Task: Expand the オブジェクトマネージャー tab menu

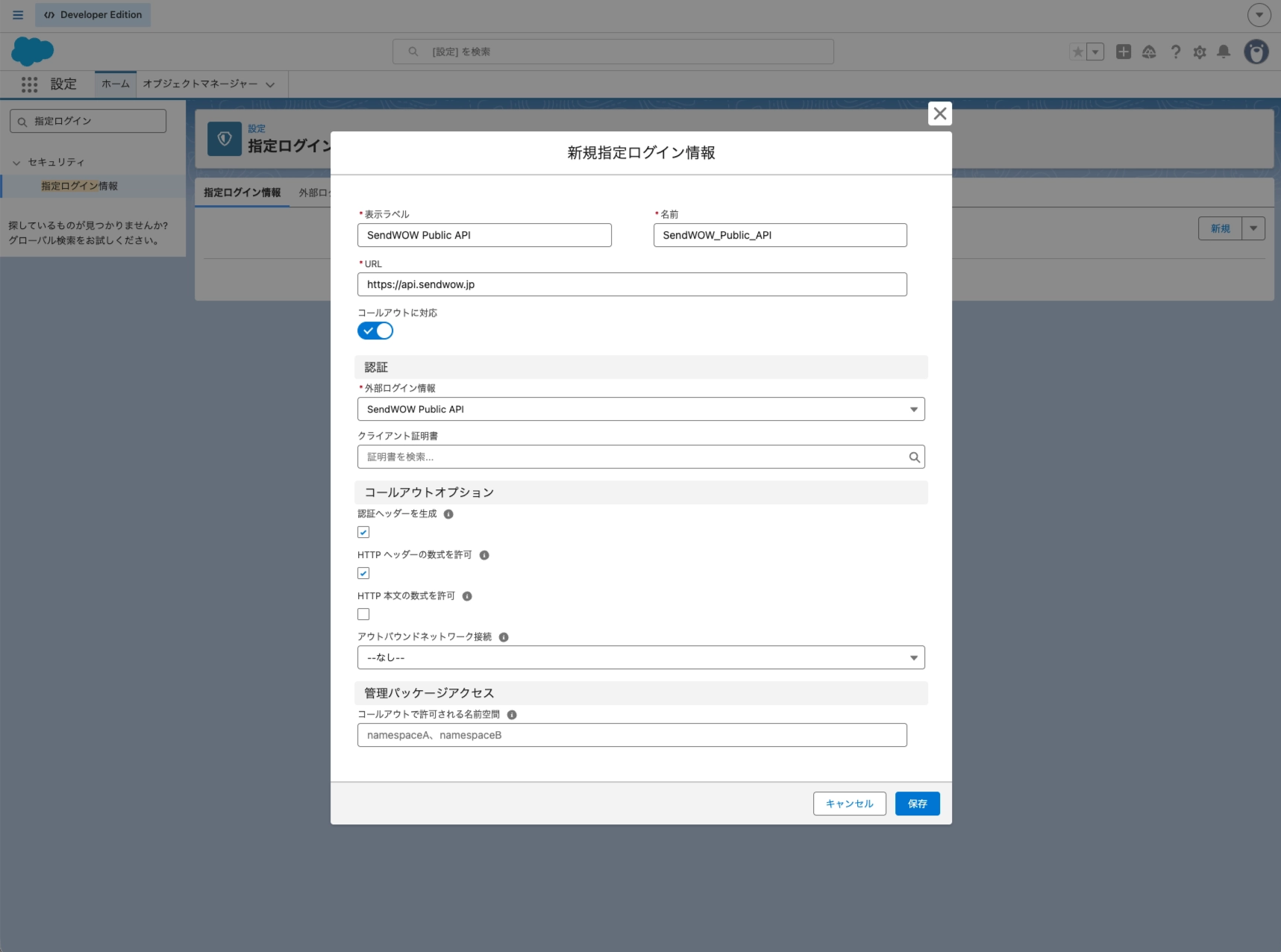Action: pos(270,84)
